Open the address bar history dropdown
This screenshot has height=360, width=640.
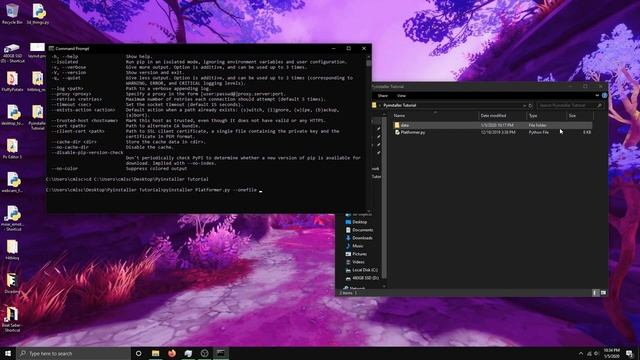(524, 105)
